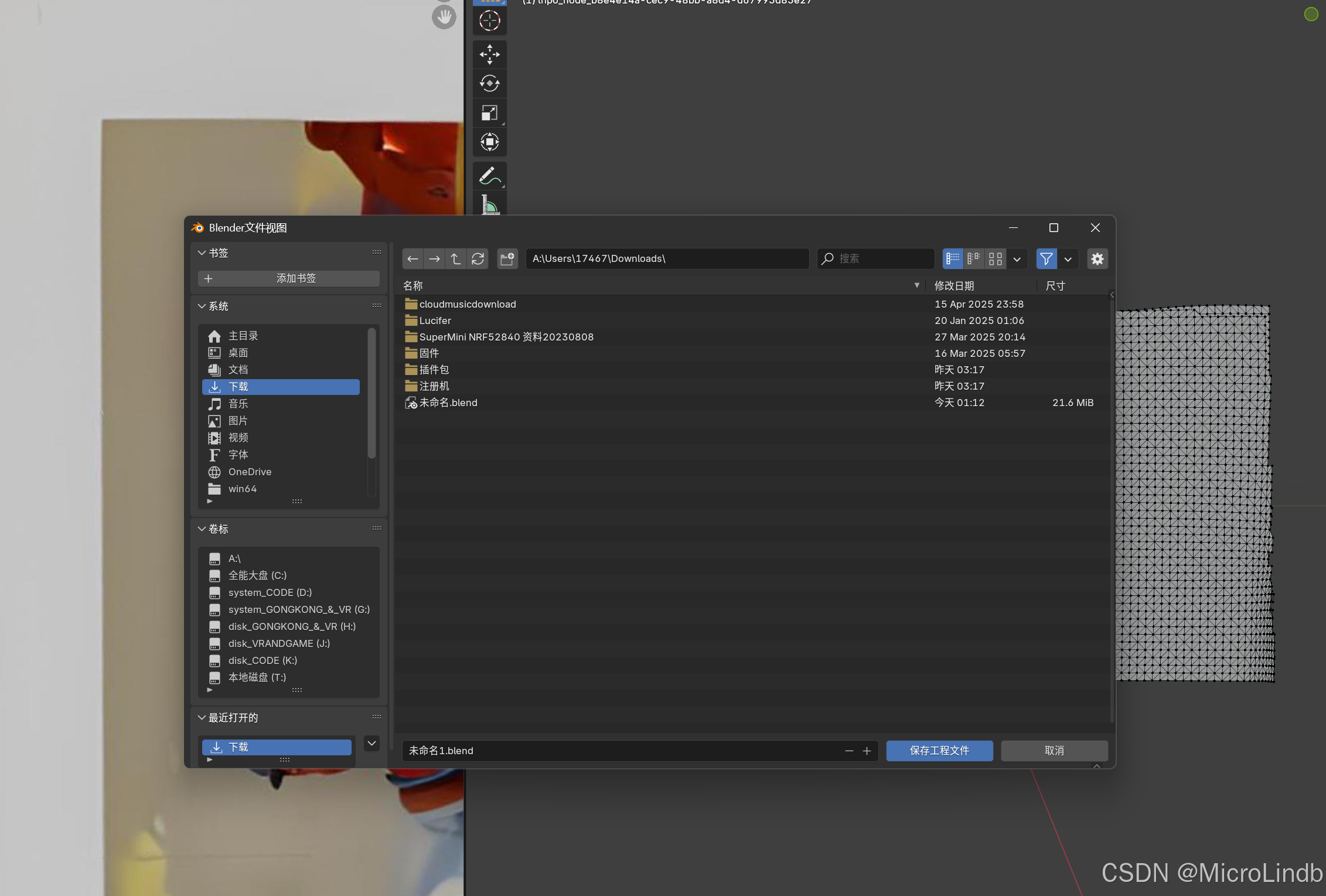Select the Scale tool icon

[x=489, y=113]
